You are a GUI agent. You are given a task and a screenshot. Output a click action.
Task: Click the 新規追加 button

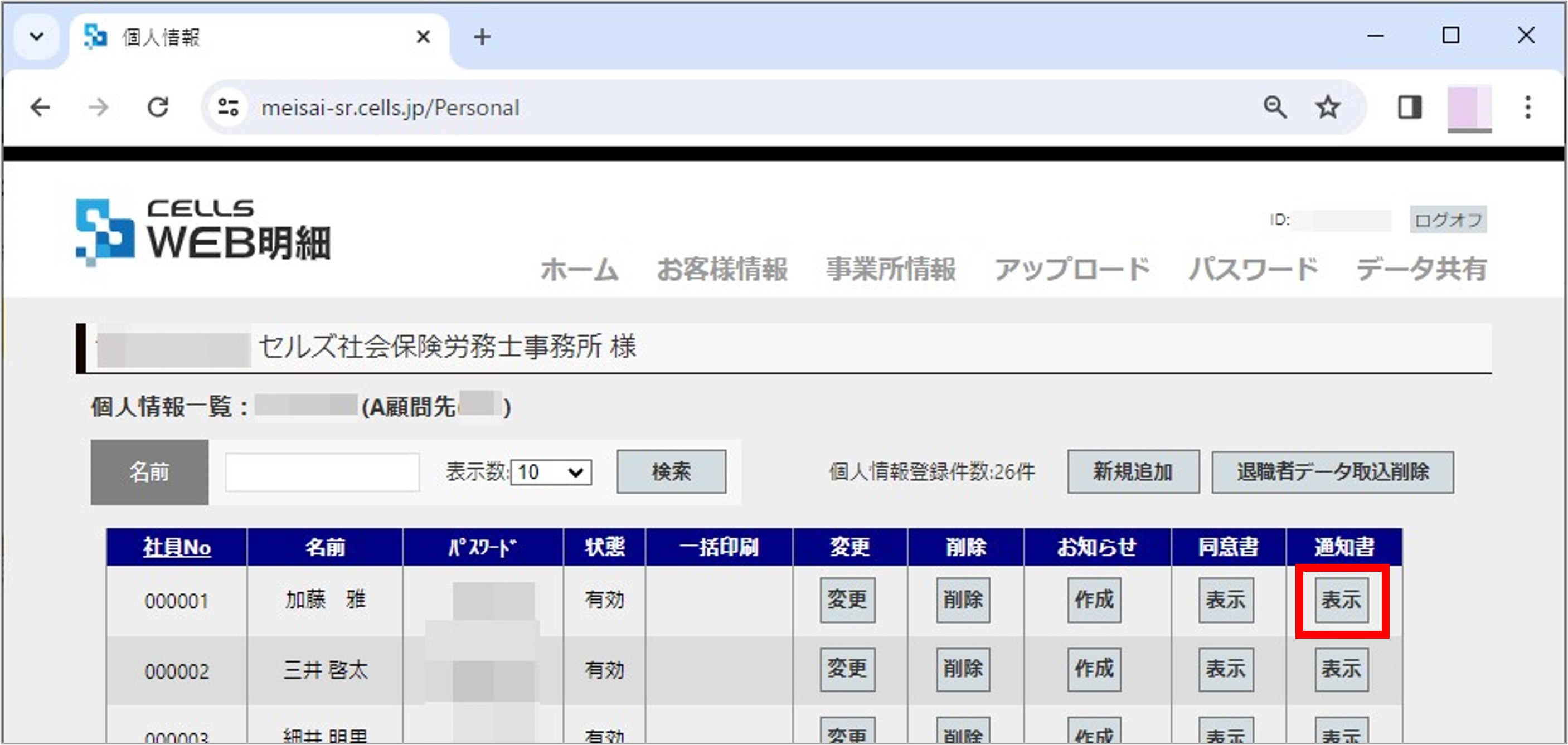pos(1133,473)
